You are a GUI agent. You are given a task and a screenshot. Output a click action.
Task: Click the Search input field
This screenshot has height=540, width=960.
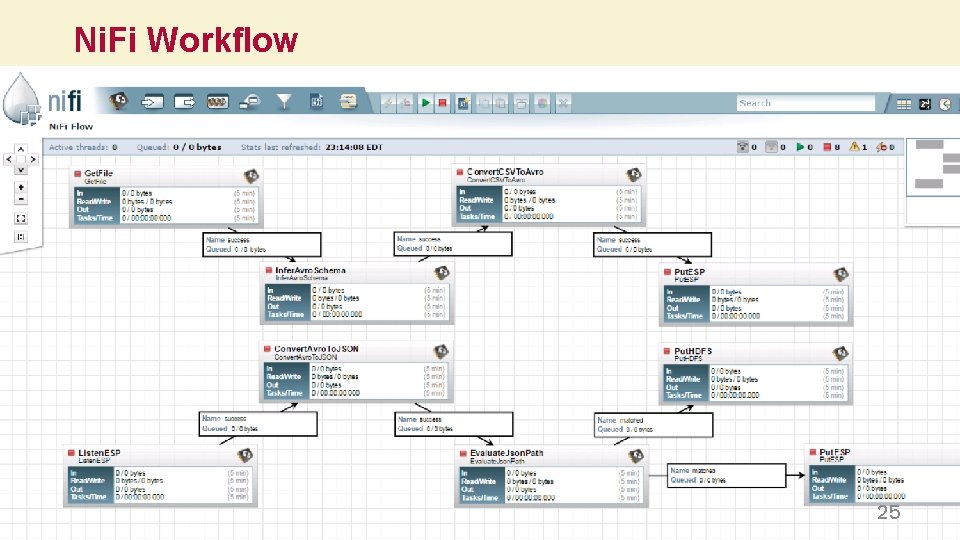(x=806, y=103)
